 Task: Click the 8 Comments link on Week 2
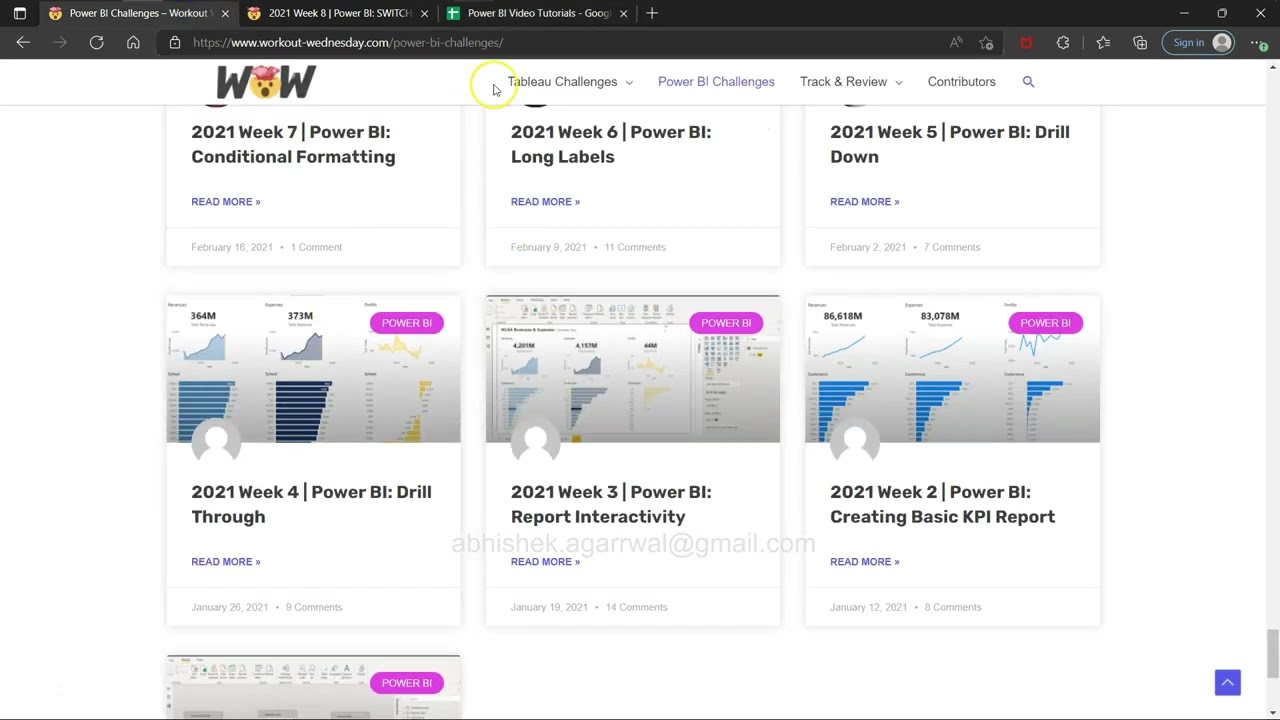click(x=953, y=607)
